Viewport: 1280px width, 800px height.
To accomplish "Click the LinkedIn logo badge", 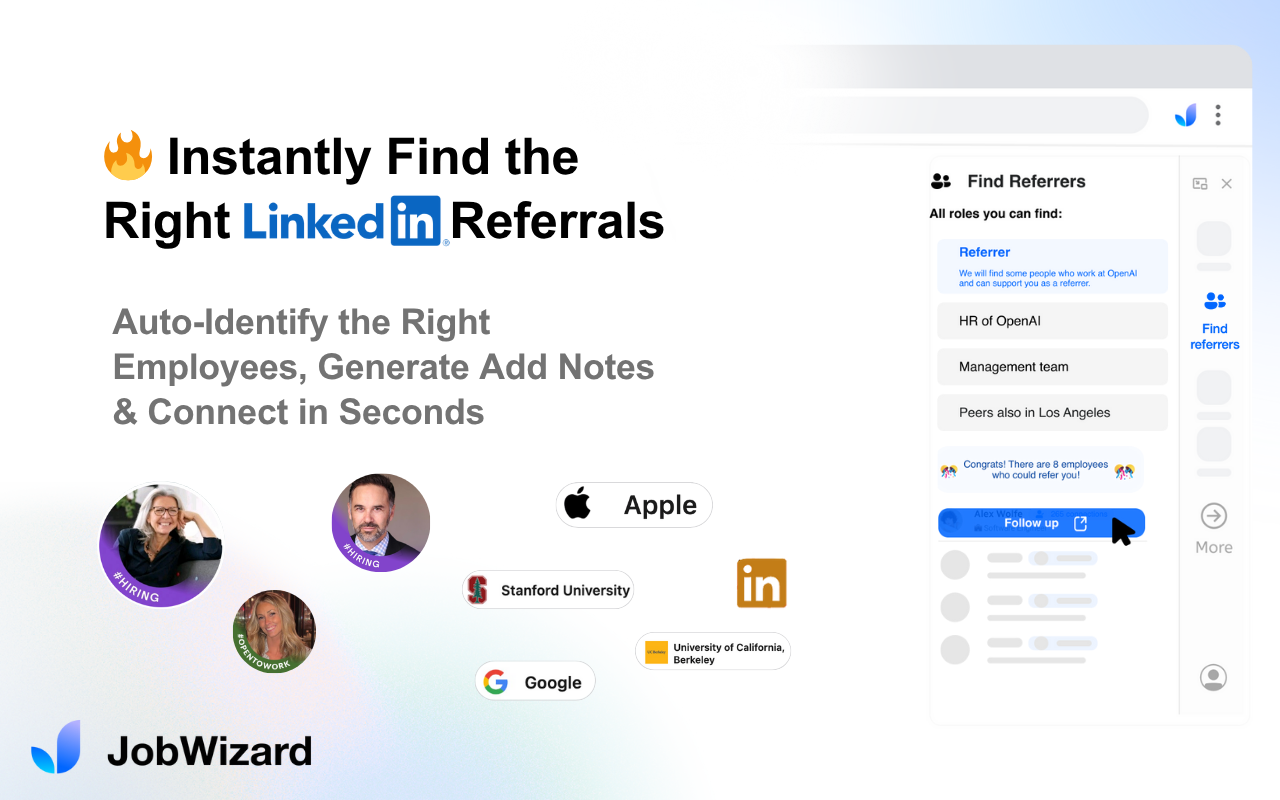I will 761,582.
